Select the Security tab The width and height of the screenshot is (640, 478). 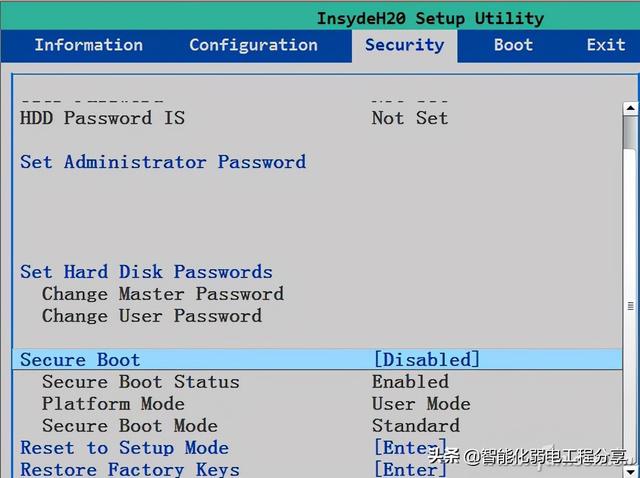404,45
